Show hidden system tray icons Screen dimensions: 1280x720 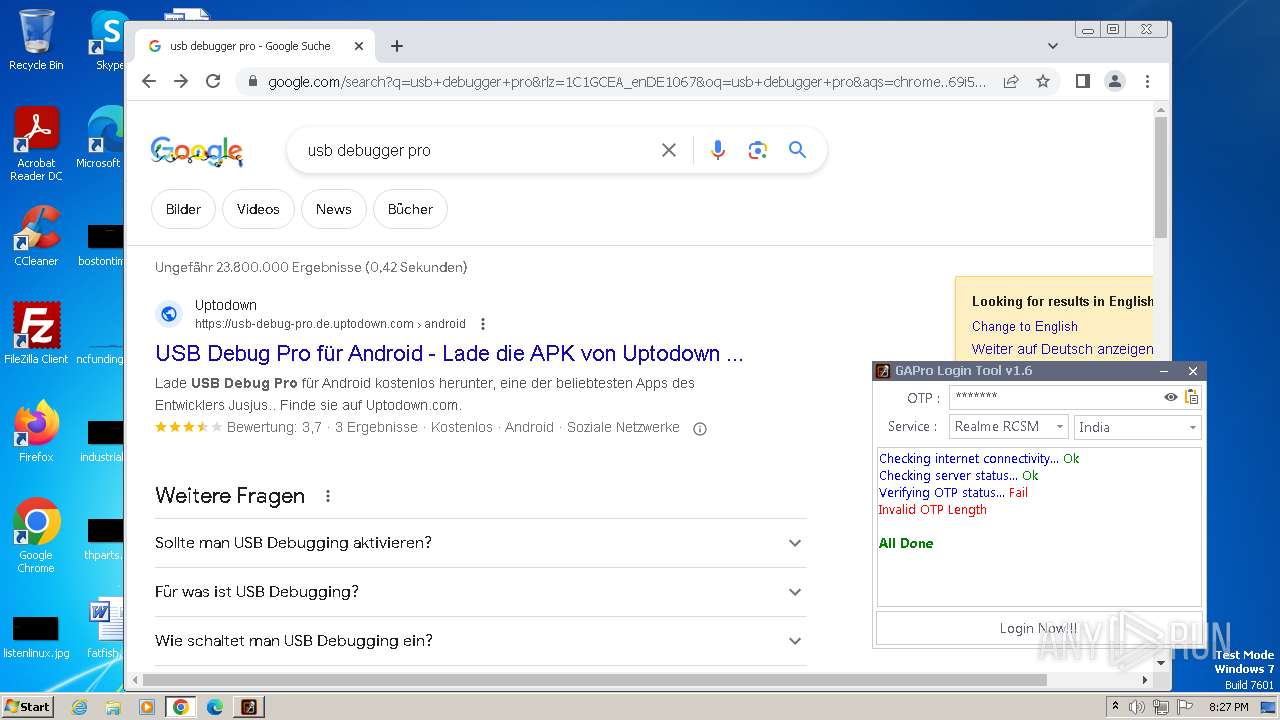click(1115, 707)
